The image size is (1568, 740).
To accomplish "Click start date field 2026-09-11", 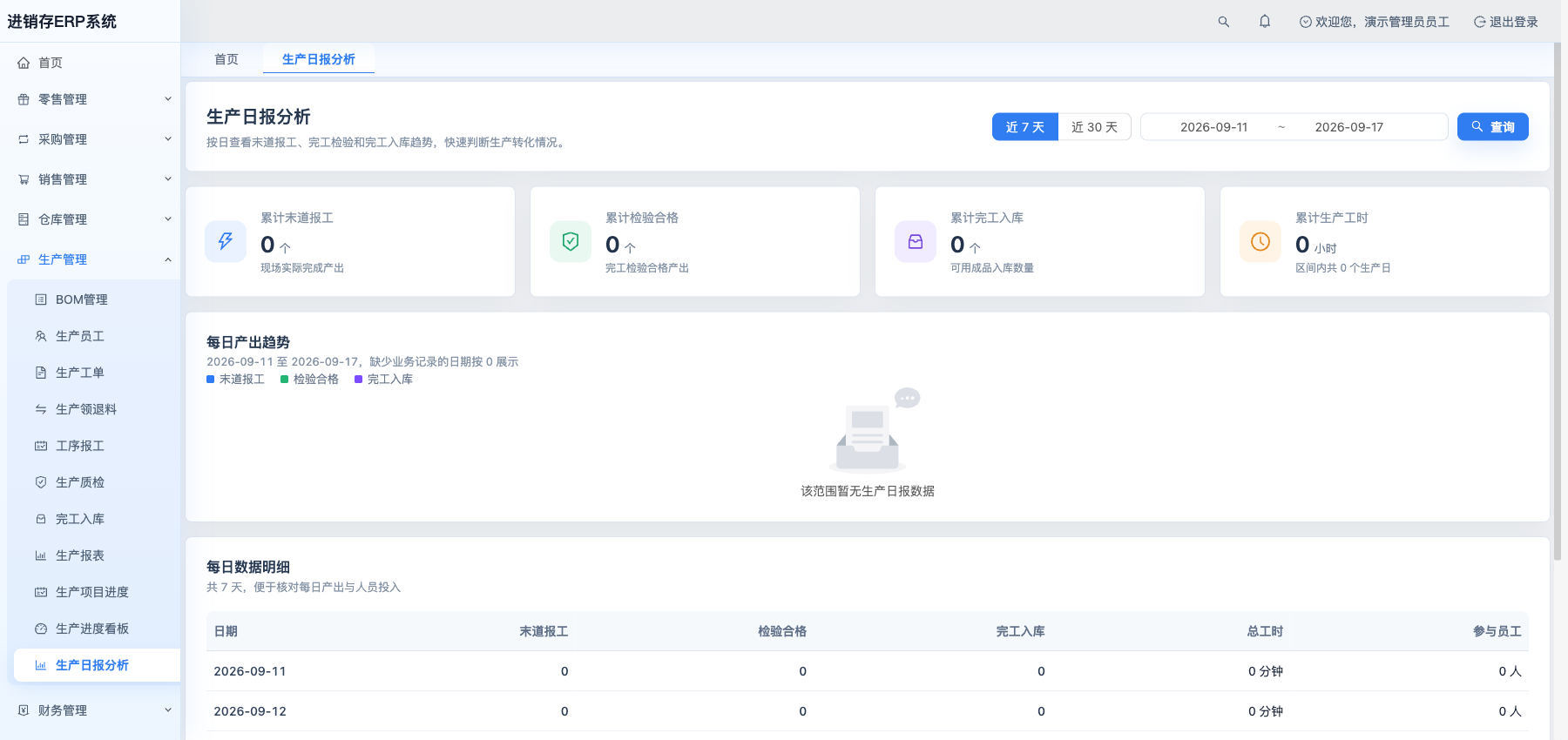I will pyautogui.click(x=1213, y=127).
